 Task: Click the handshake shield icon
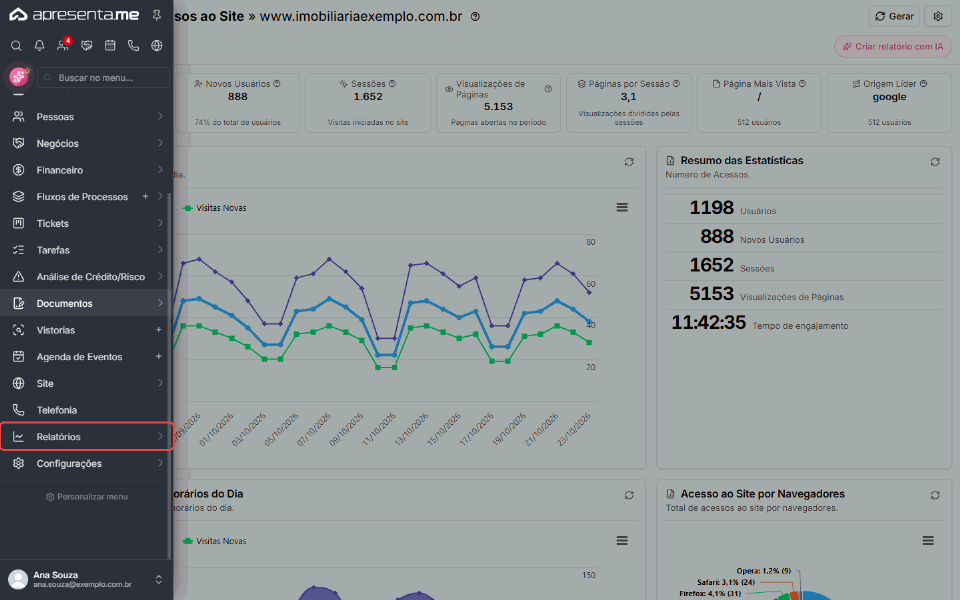point(86,45)
